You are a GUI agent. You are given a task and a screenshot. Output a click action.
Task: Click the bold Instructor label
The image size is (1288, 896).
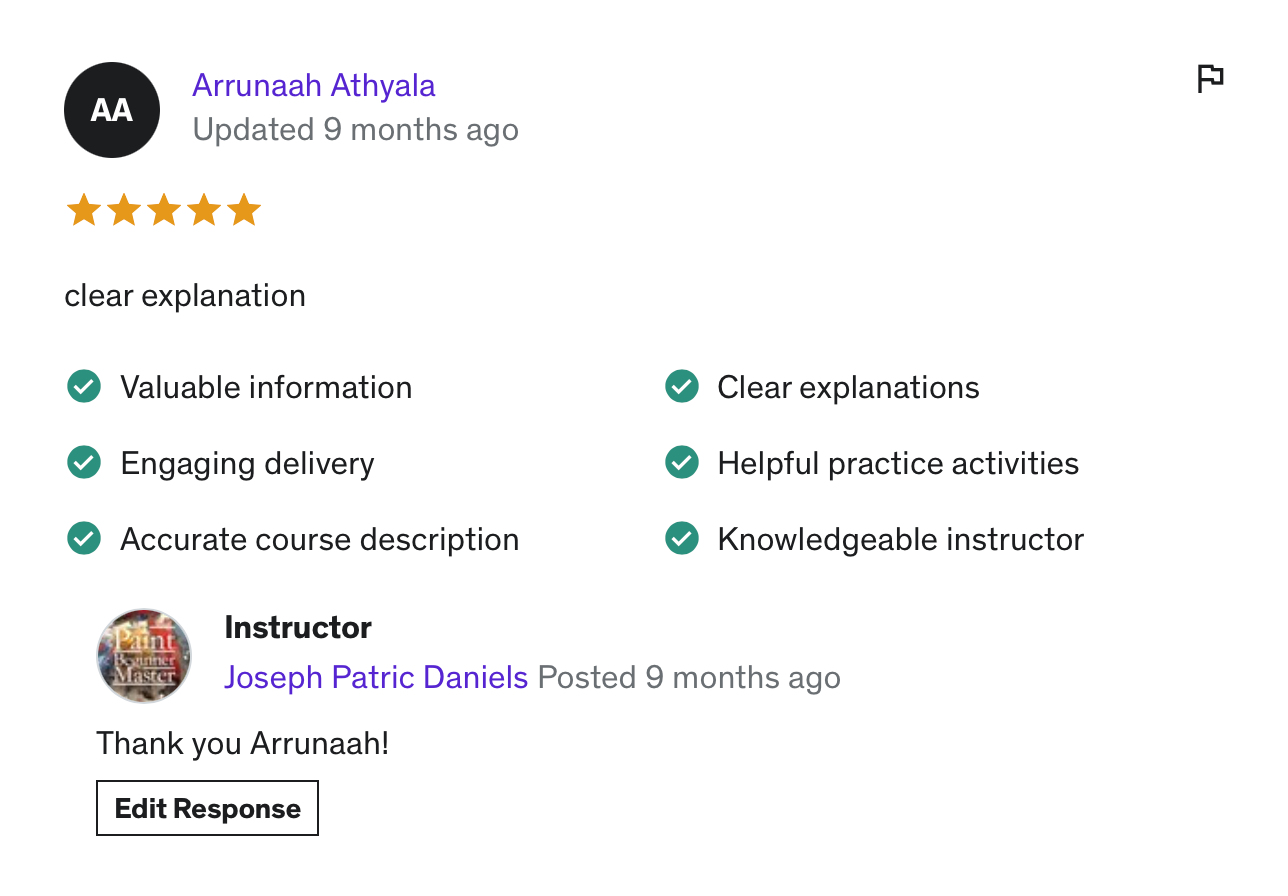(298, 628)
